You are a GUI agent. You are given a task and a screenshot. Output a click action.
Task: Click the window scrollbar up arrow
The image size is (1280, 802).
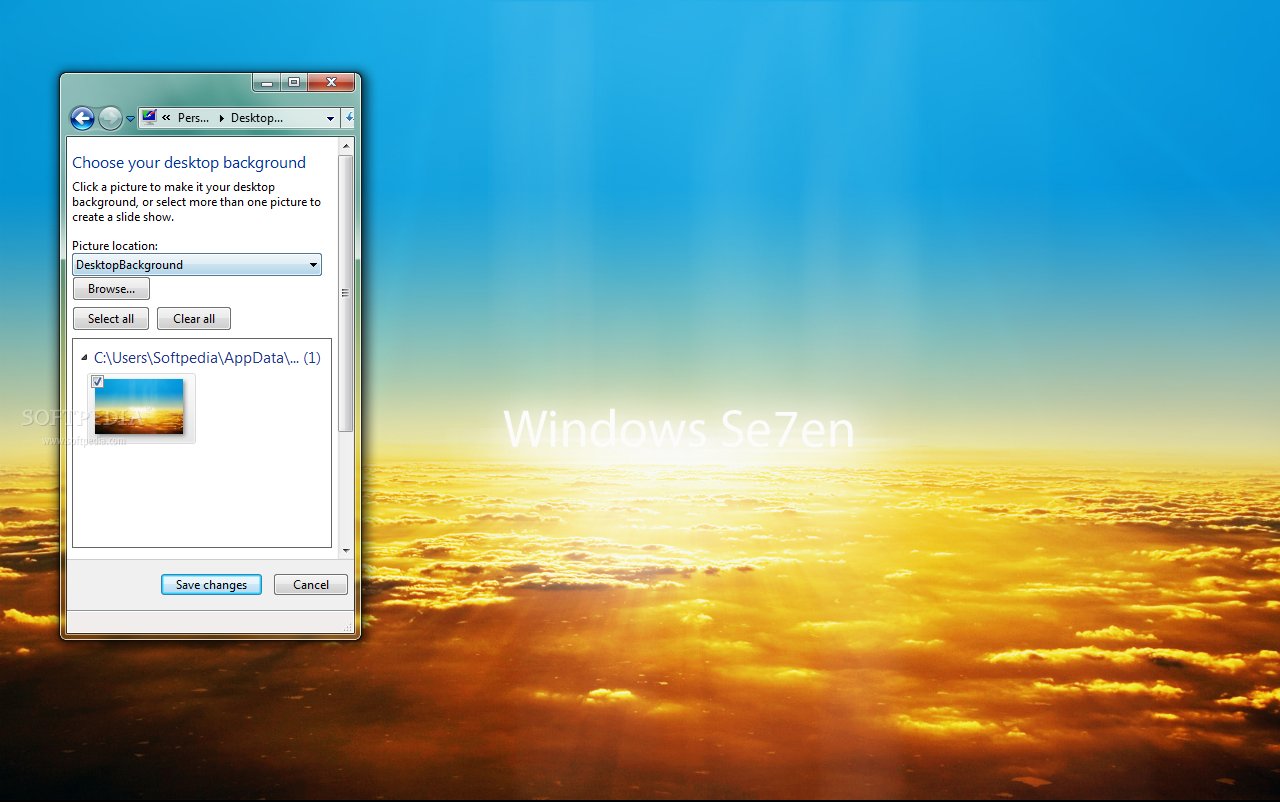click(x=346, y=145)
